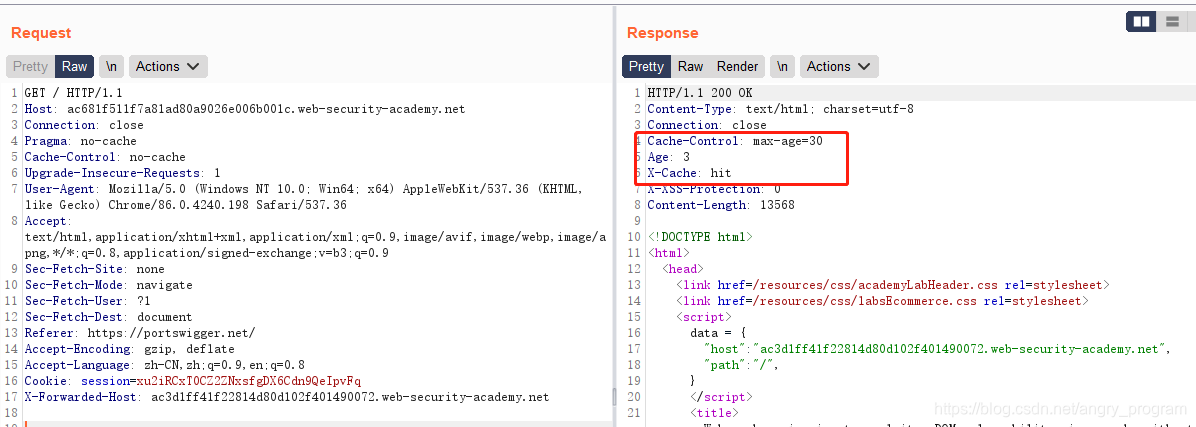Screen dimensions: 1196x427
Task: Click the 'Pragma: no-cache' header
Action: (81, 141)
